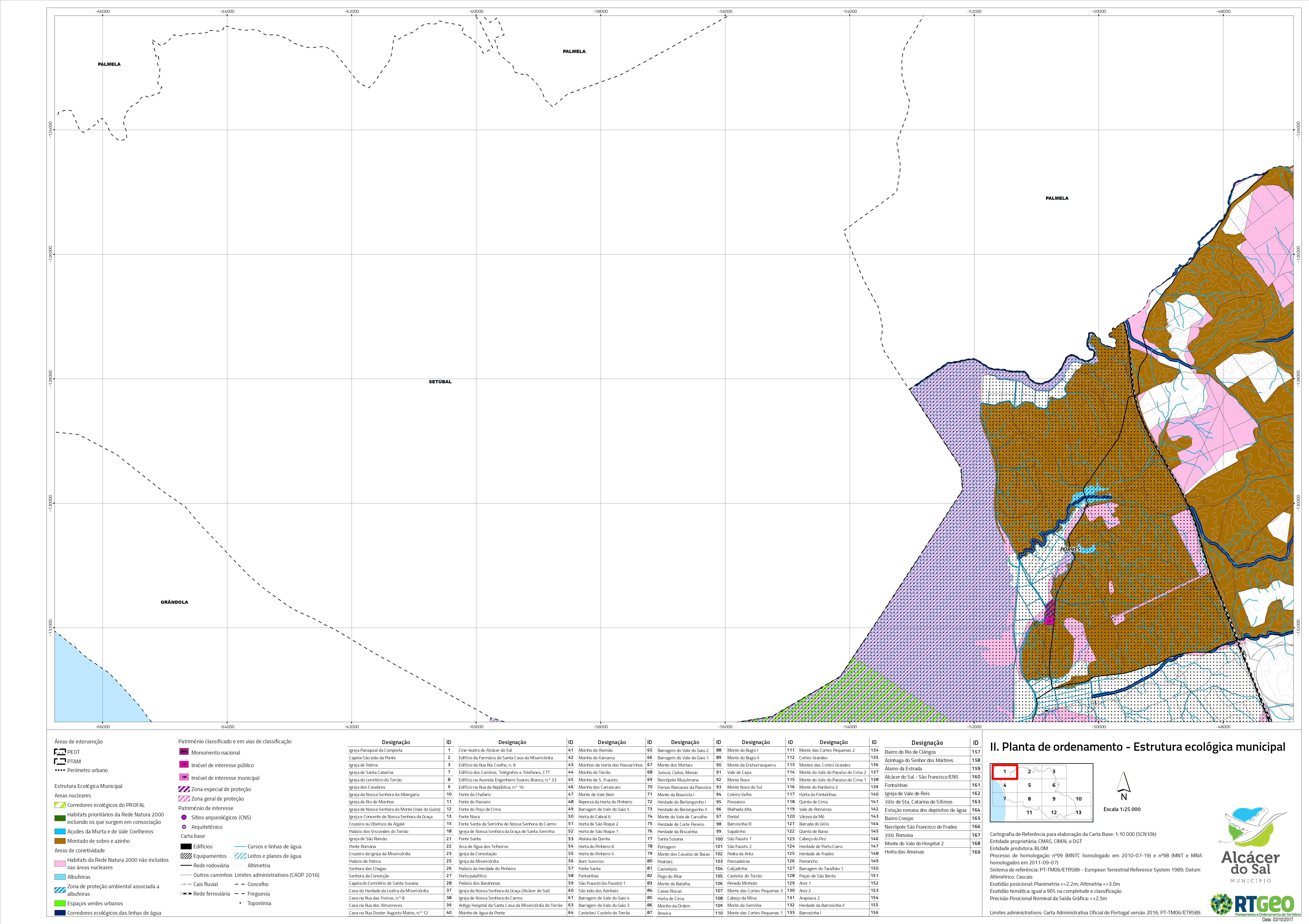
Task: Click the Toponímia dot symbol
Action: (x=240, y=903)
